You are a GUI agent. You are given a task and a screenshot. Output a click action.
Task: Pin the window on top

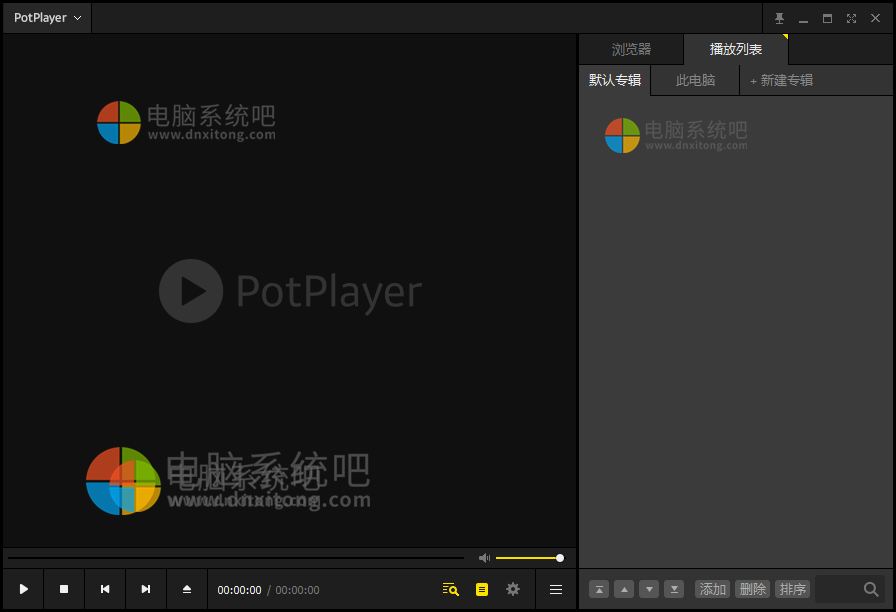click(779, 18)
